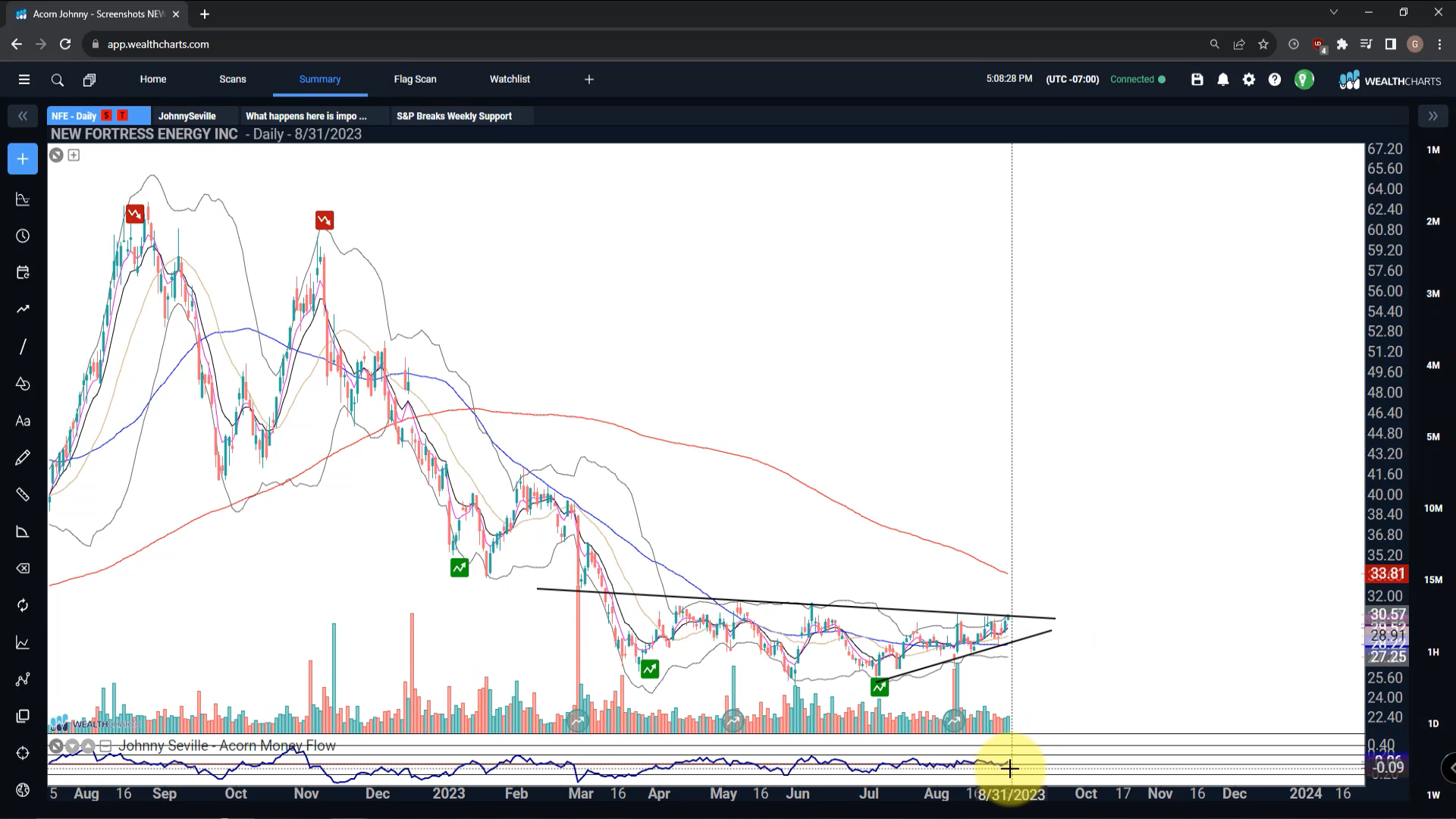Viewport: 1456px width, 819px height.
Task: Open the JohnnySeville panel tab
Action: pyautogui.click(x=187, y=116)
